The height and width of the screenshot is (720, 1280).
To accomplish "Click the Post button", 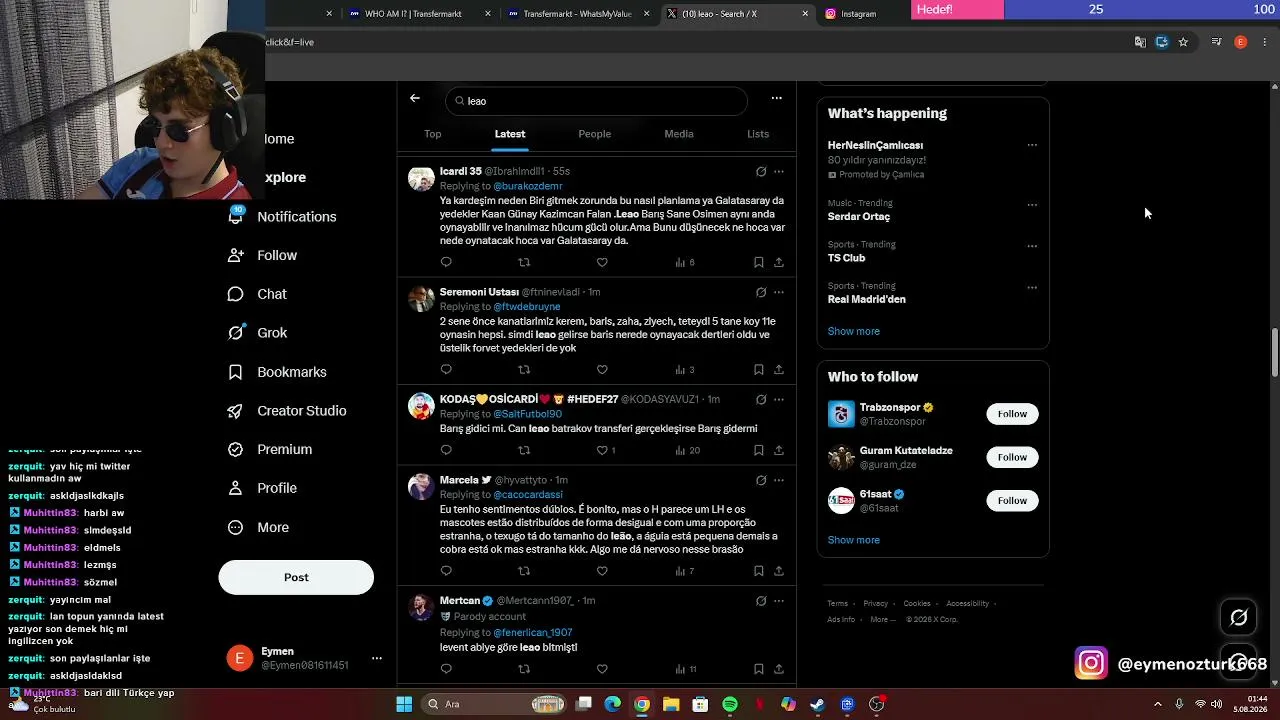I will (x=296, y=577).
